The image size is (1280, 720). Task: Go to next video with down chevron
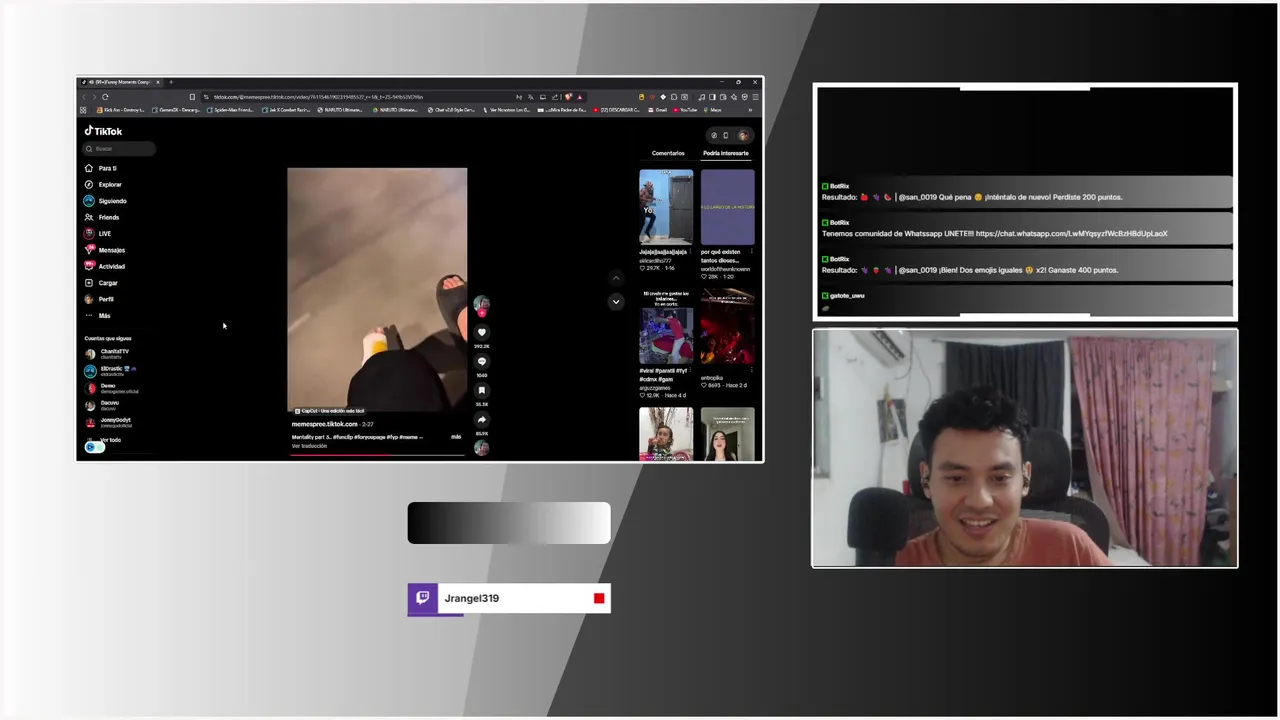616,301
